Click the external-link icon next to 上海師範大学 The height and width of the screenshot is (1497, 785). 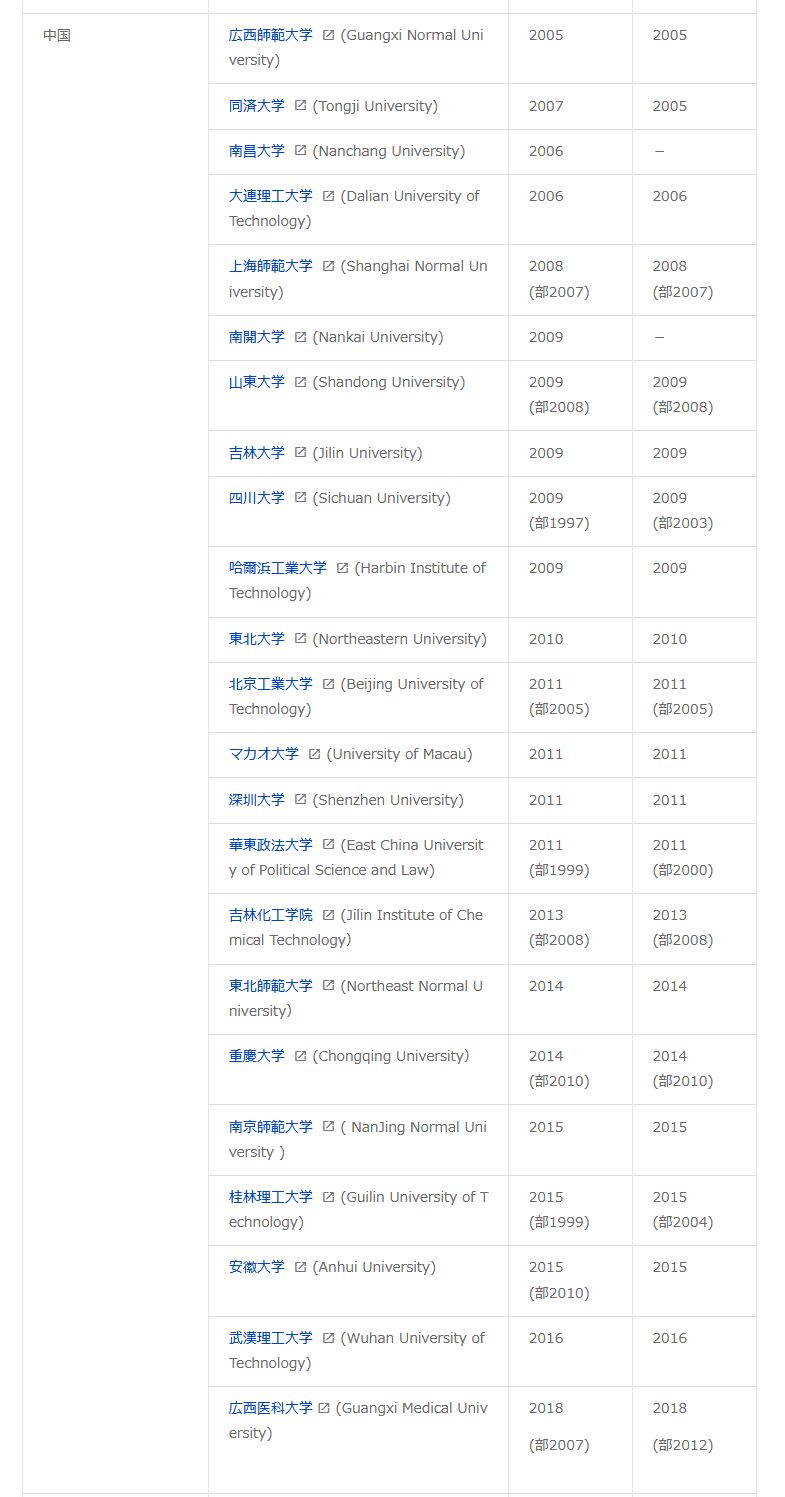[x=328, y=266]
